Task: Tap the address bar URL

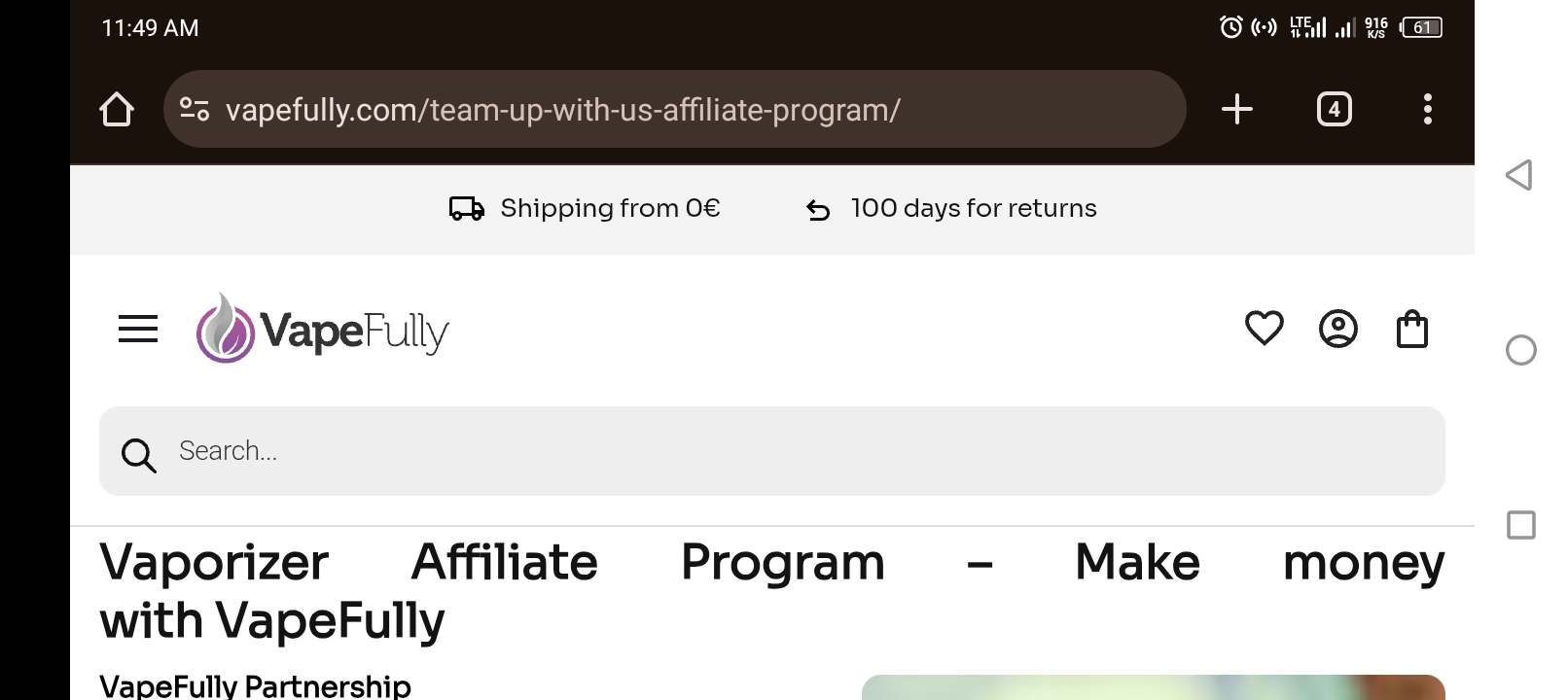Action: click(562, 110)
